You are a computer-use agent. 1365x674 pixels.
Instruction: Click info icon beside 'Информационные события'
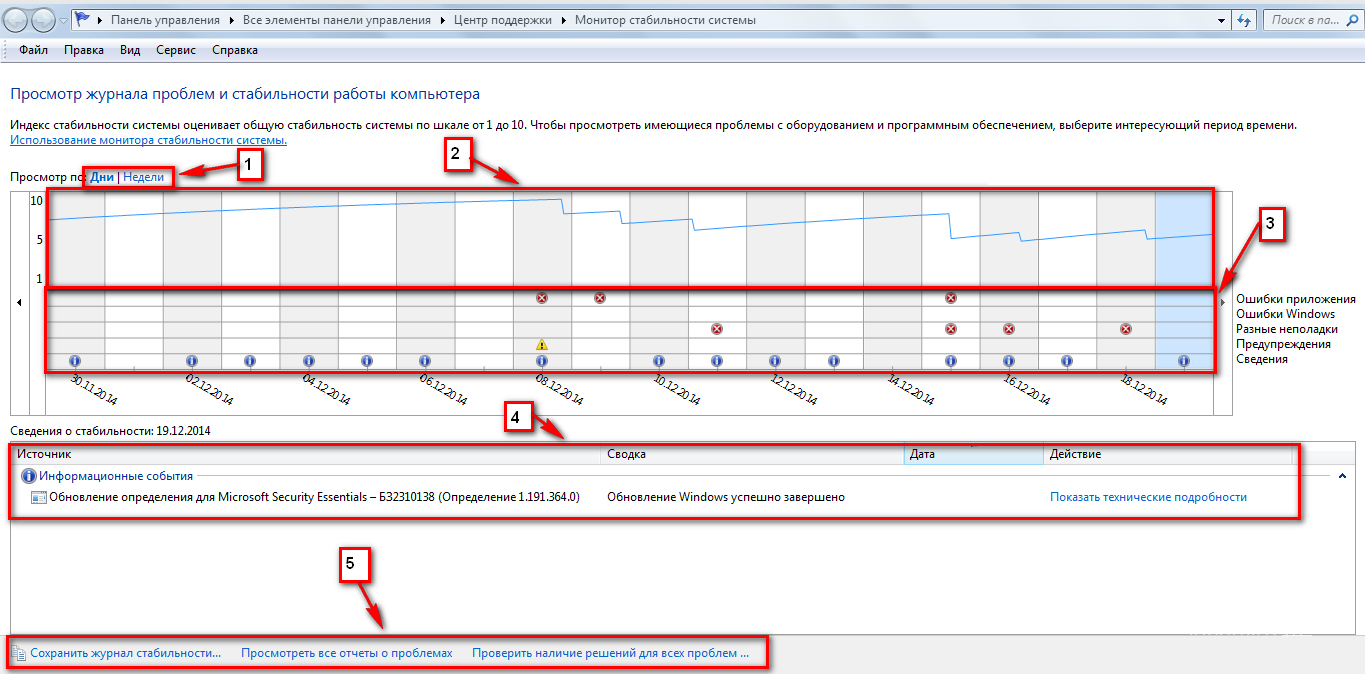click(x=29, y=476)
